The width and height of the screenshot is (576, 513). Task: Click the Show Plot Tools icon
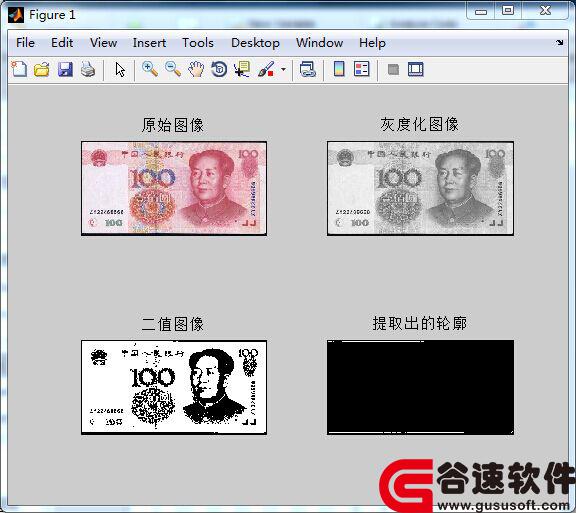pos(415,69)
